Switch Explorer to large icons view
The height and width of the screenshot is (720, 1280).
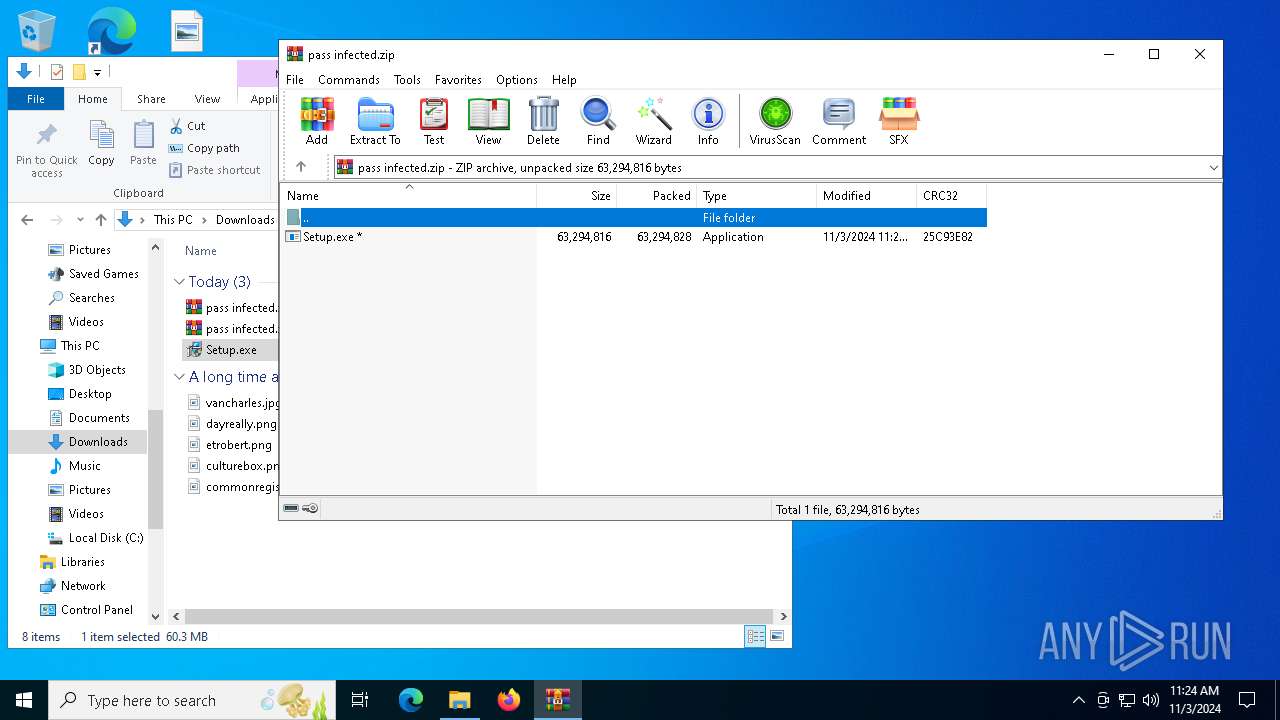777,636
